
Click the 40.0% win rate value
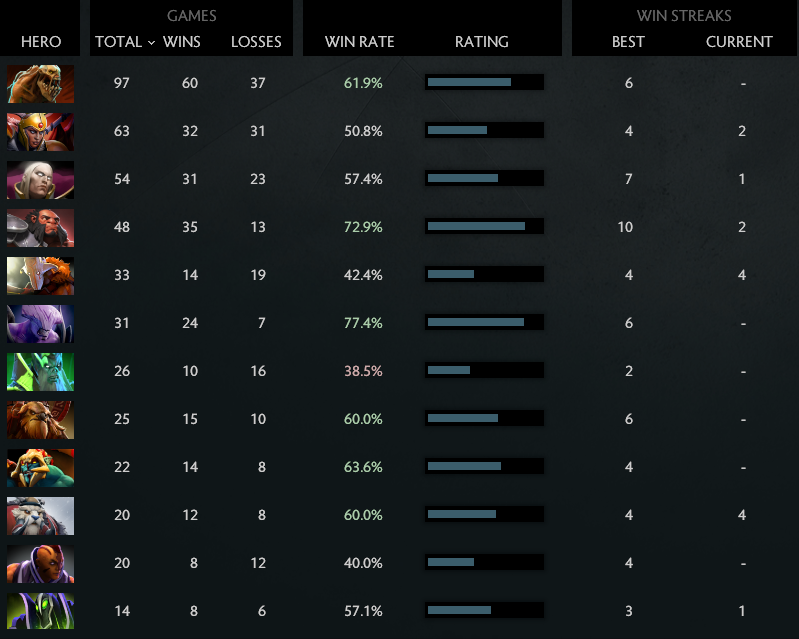[363, 563]
